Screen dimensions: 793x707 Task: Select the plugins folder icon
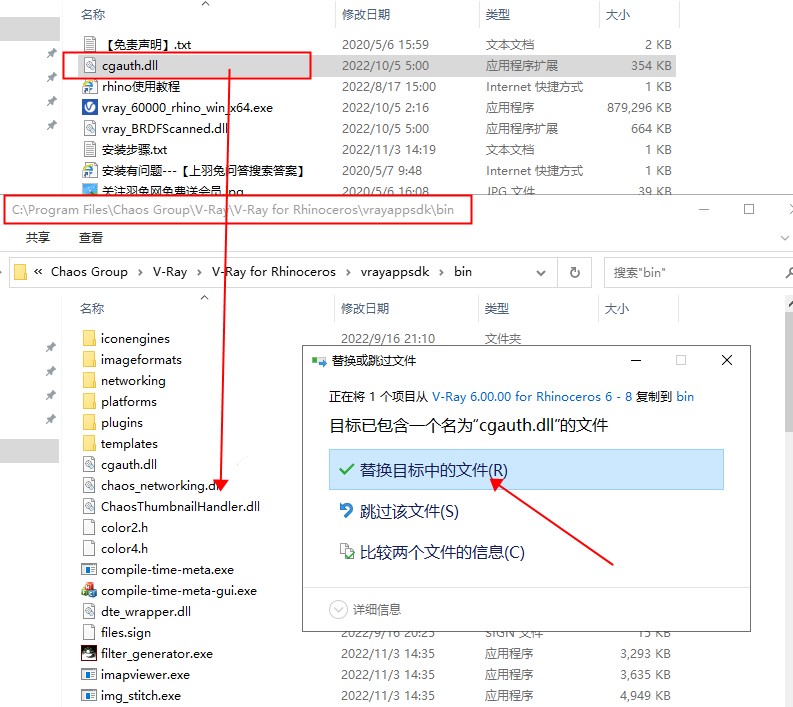[x=89, y=422]
